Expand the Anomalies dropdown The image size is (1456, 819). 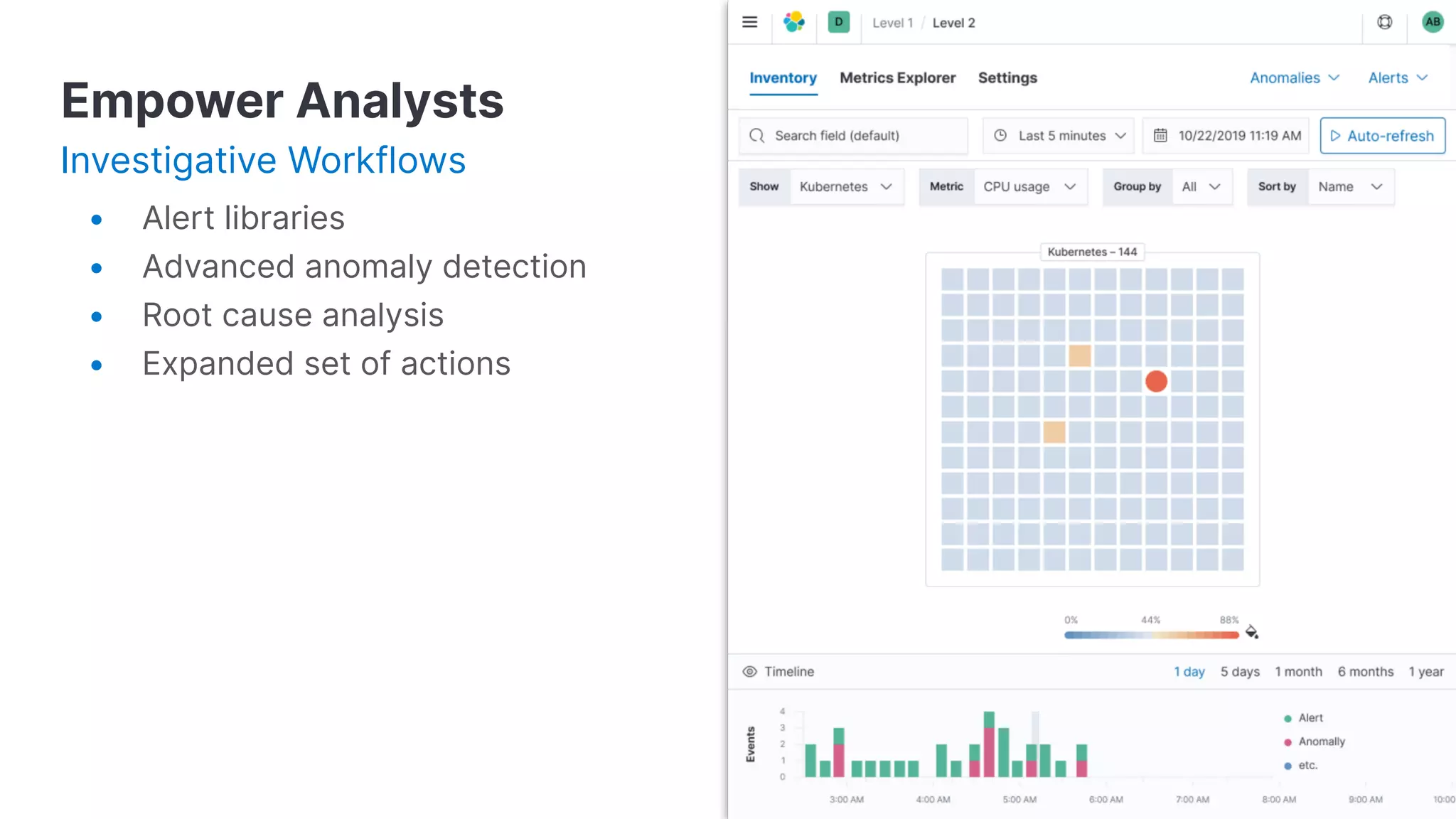coord(1295,78)
